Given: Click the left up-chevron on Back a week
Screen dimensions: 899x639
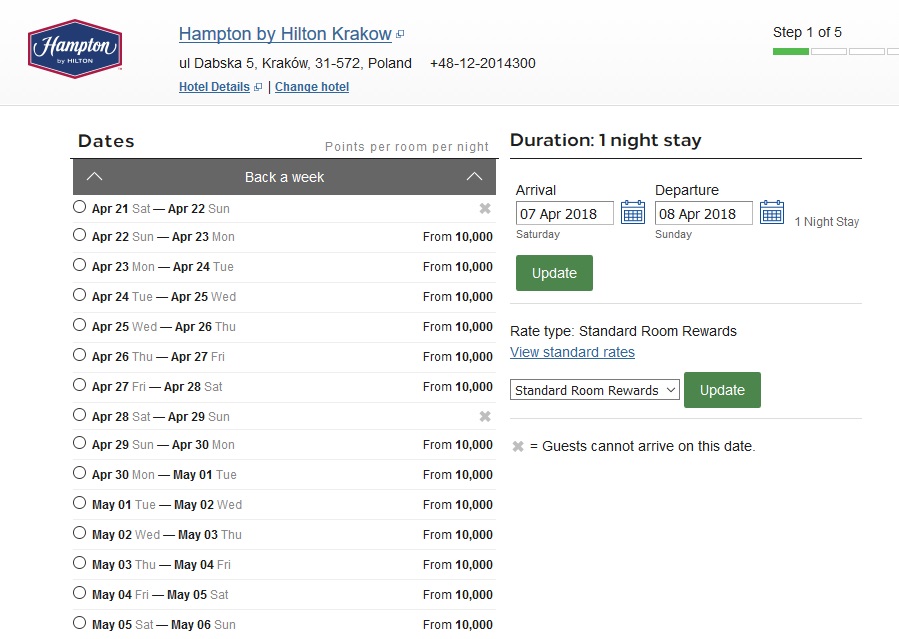Looking at the screenshot, I should [x=94, y=177].
